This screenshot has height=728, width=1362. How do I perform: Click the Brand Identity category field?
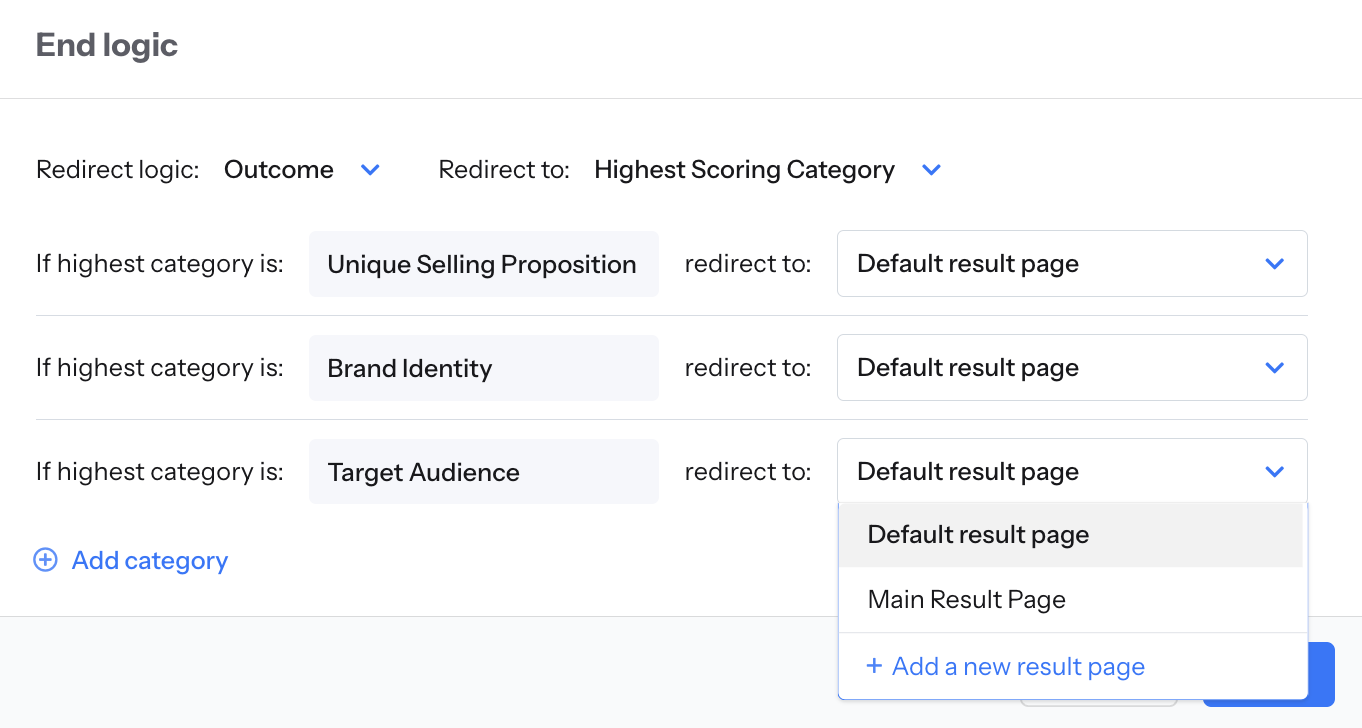click(x=483, y=368)
